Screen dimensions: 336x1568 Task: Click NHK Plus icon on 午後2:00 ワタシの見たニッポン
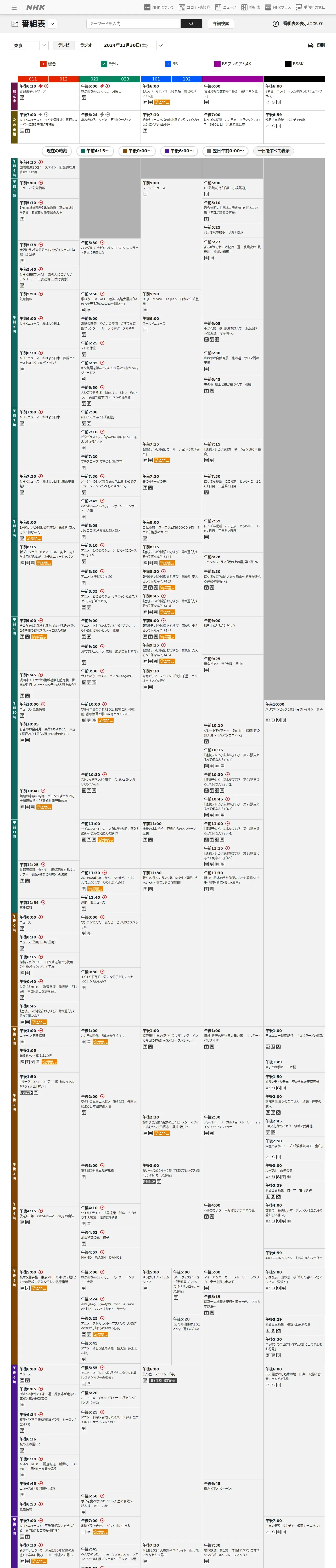[102, 1096]
